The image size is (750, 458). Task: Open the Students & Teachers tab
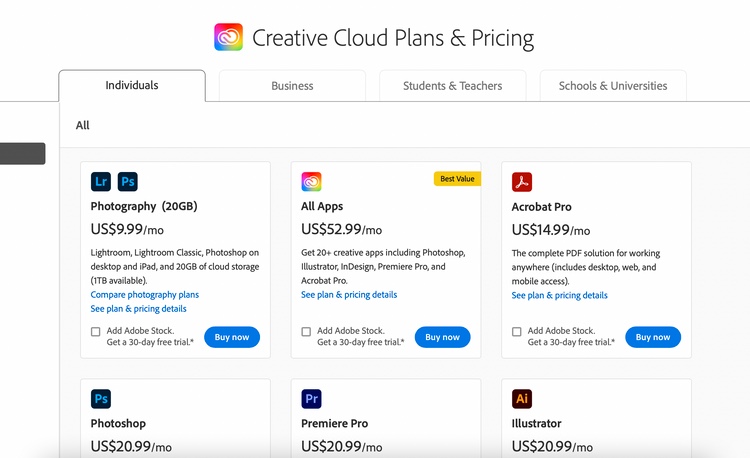(x=452, y=86)
